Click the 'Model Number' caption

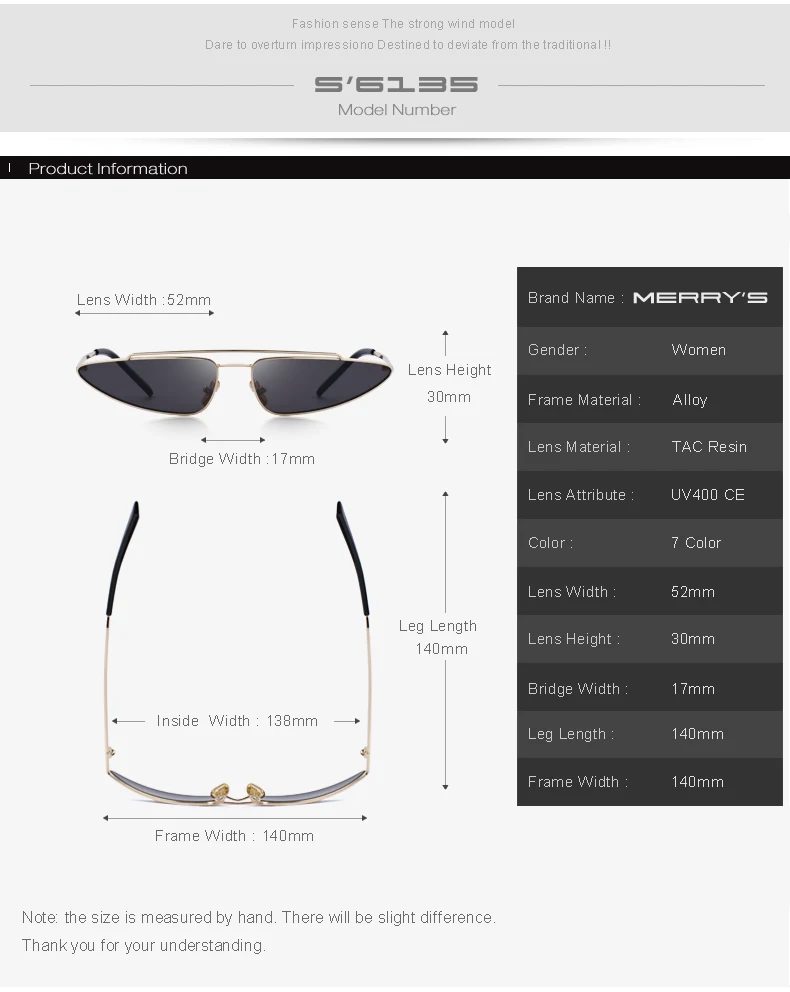(x=397, y=110)
